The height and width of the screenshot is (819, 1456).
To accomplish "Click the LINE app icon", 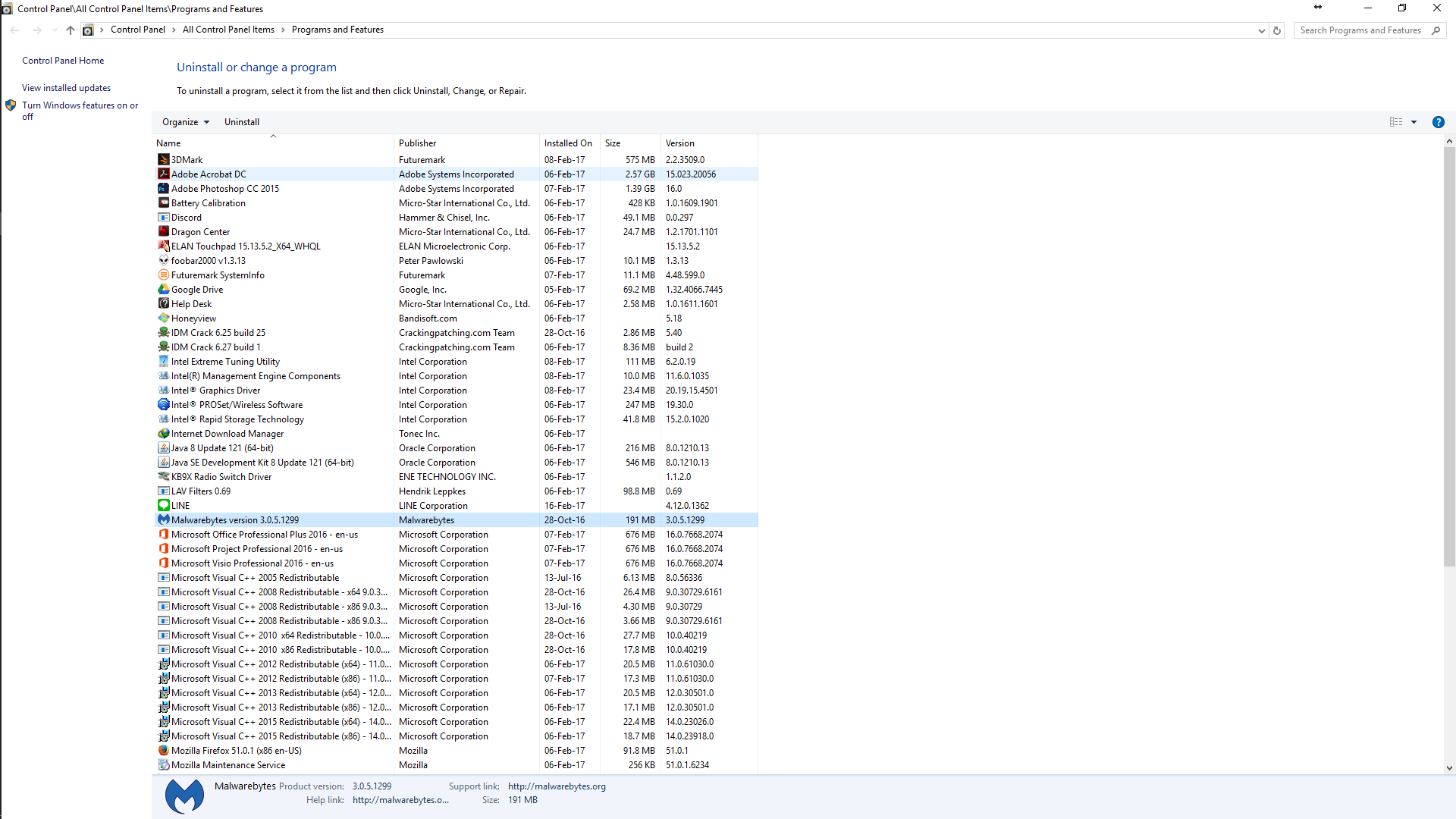I will 163,506.
